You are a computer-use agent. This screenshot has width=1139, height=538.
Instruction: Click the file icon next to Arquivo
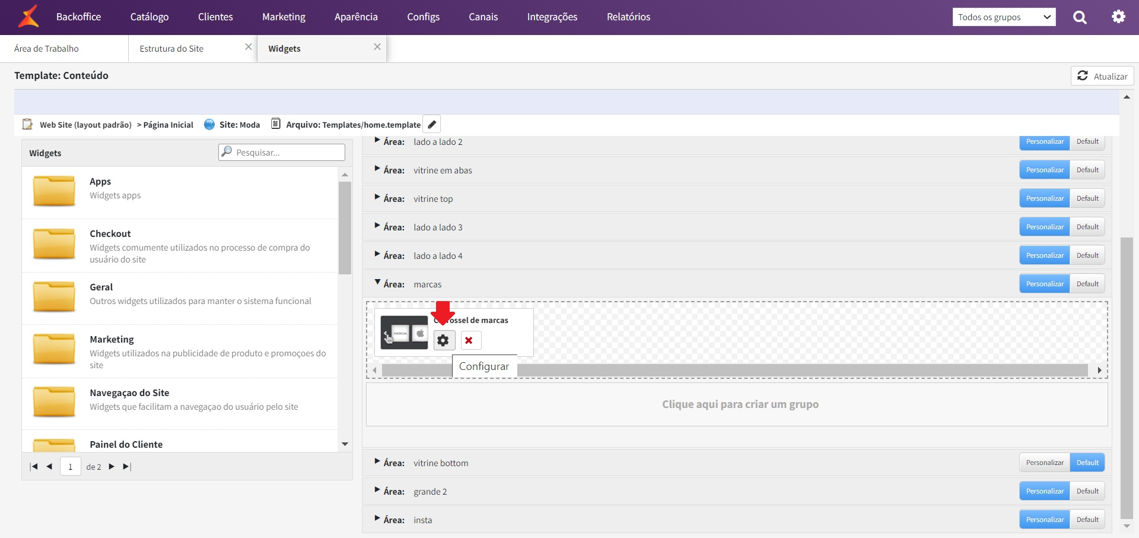(276, 124)
